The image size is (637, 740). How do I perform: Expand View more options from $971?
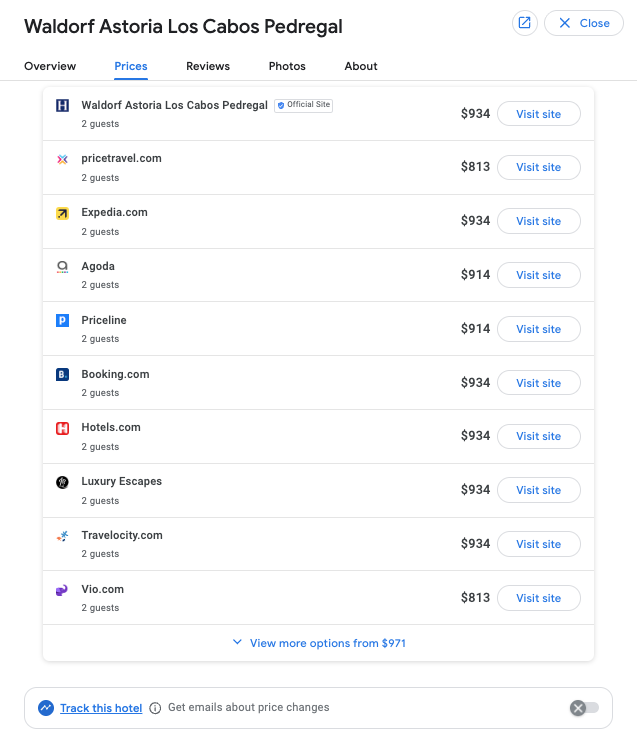coord(319,643)
